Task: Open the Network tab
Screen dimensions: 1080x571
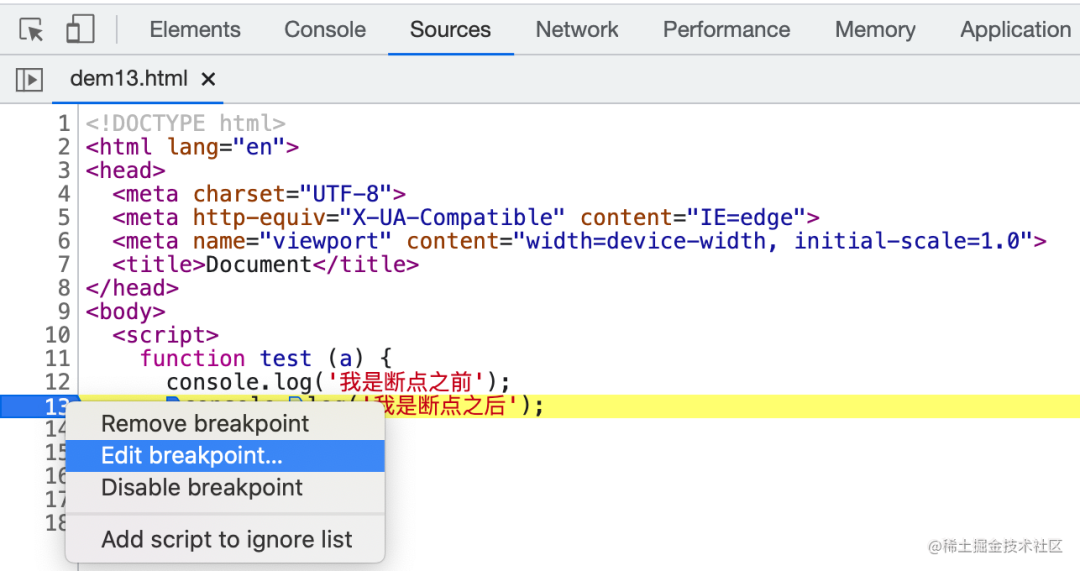Action: [577, 30]
